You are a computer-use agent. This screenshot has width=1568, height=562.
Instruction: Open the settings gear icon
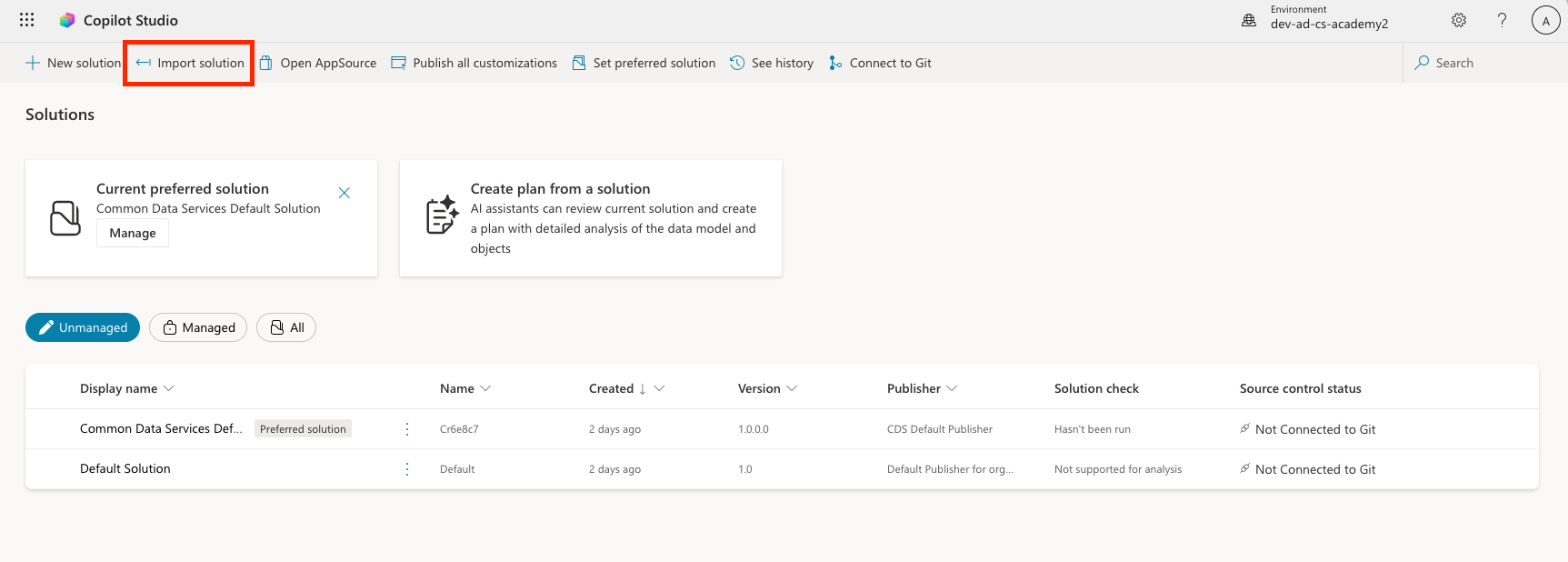click(1459, 20)
